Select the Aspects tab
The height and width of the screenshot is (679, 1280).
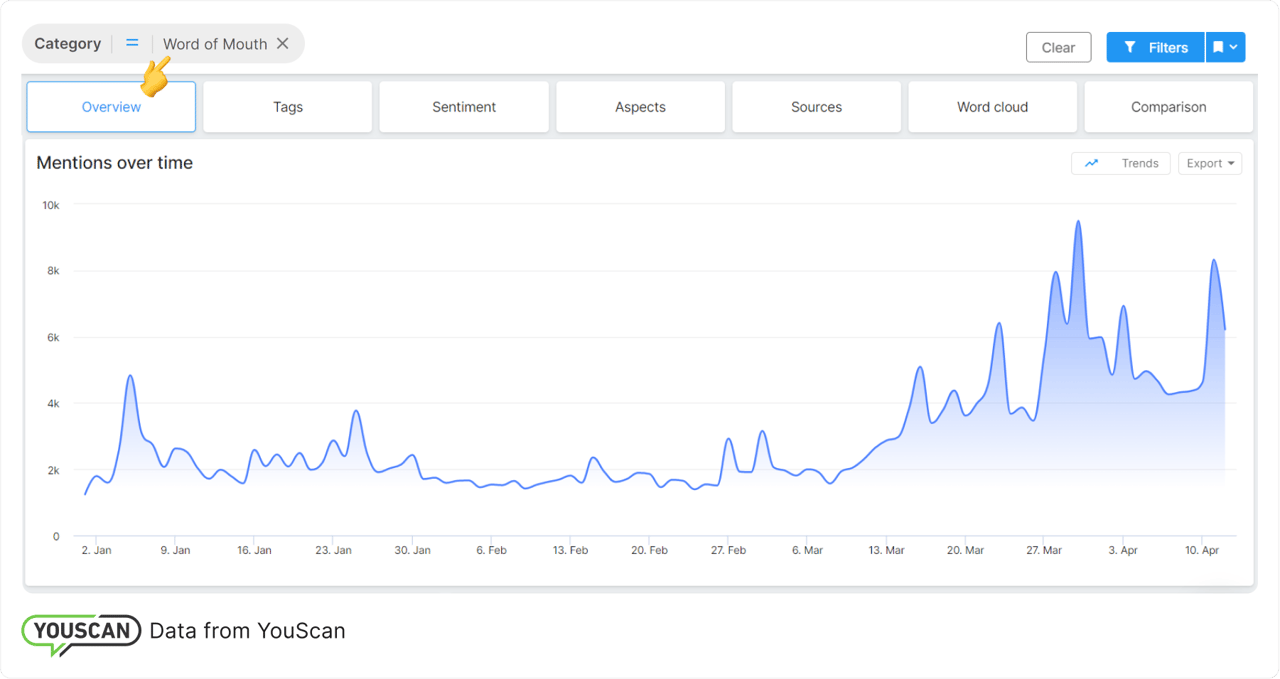click(x=640, y=107)
